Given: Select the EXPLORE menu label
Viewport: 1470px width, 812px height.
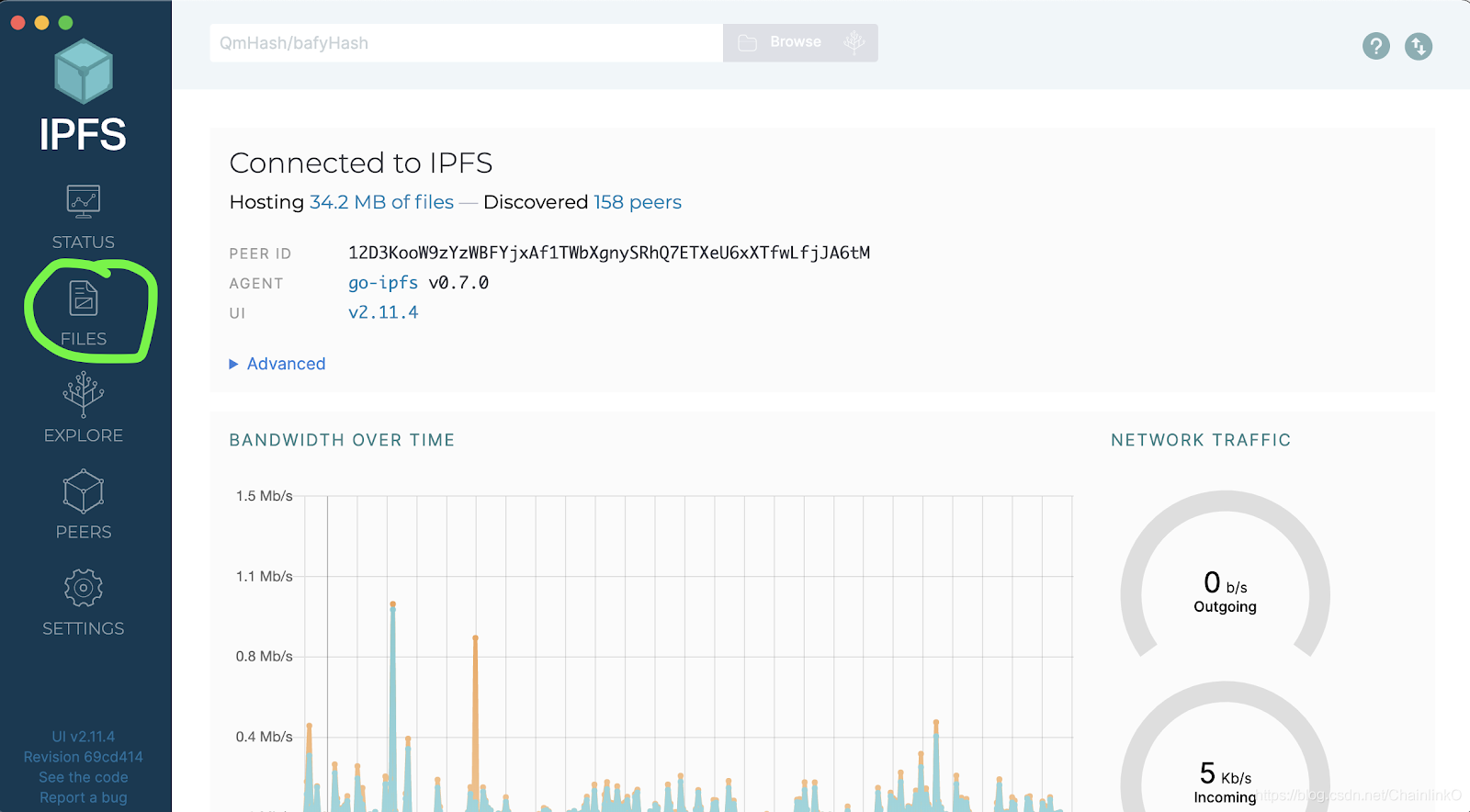Looking at the screenshot, I should [84, 435].
